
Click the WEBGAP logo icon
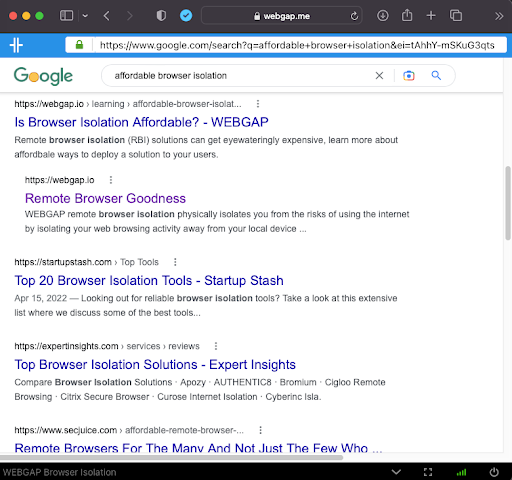[x=16, y=45]
